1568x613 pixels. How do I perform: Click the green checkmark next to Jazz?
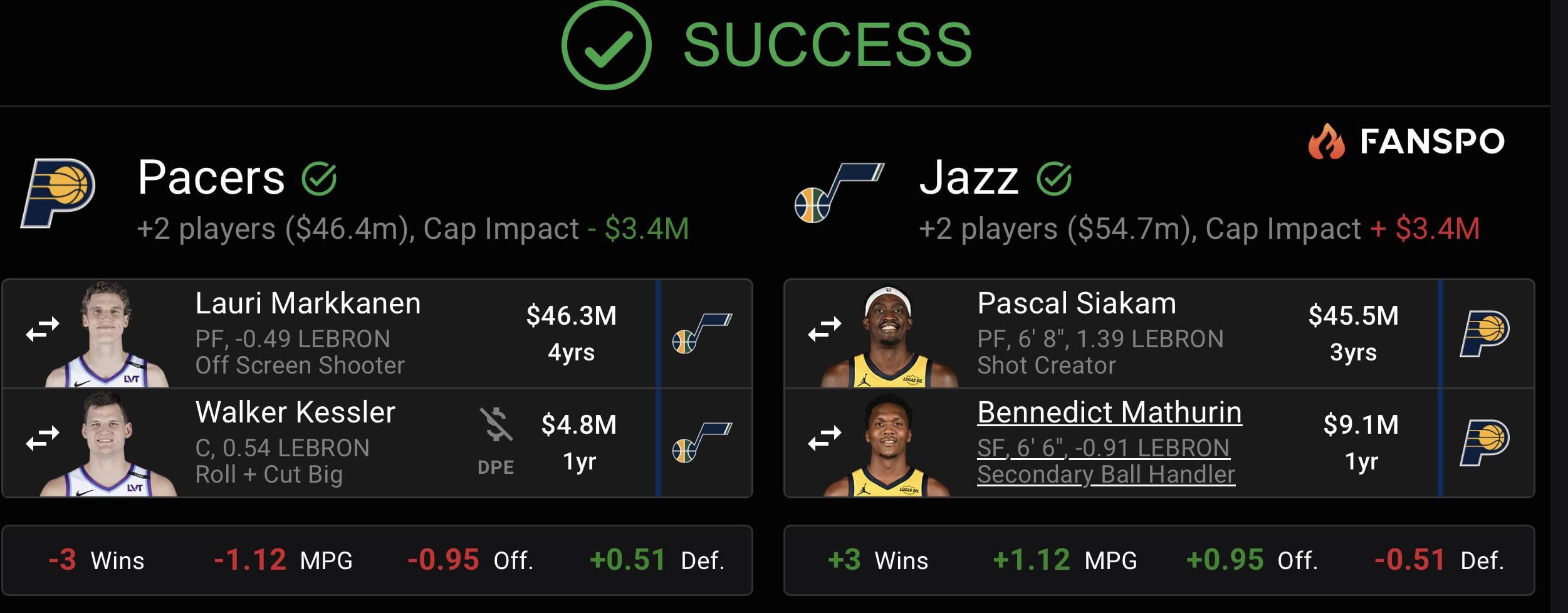(x=1054, y=179)
